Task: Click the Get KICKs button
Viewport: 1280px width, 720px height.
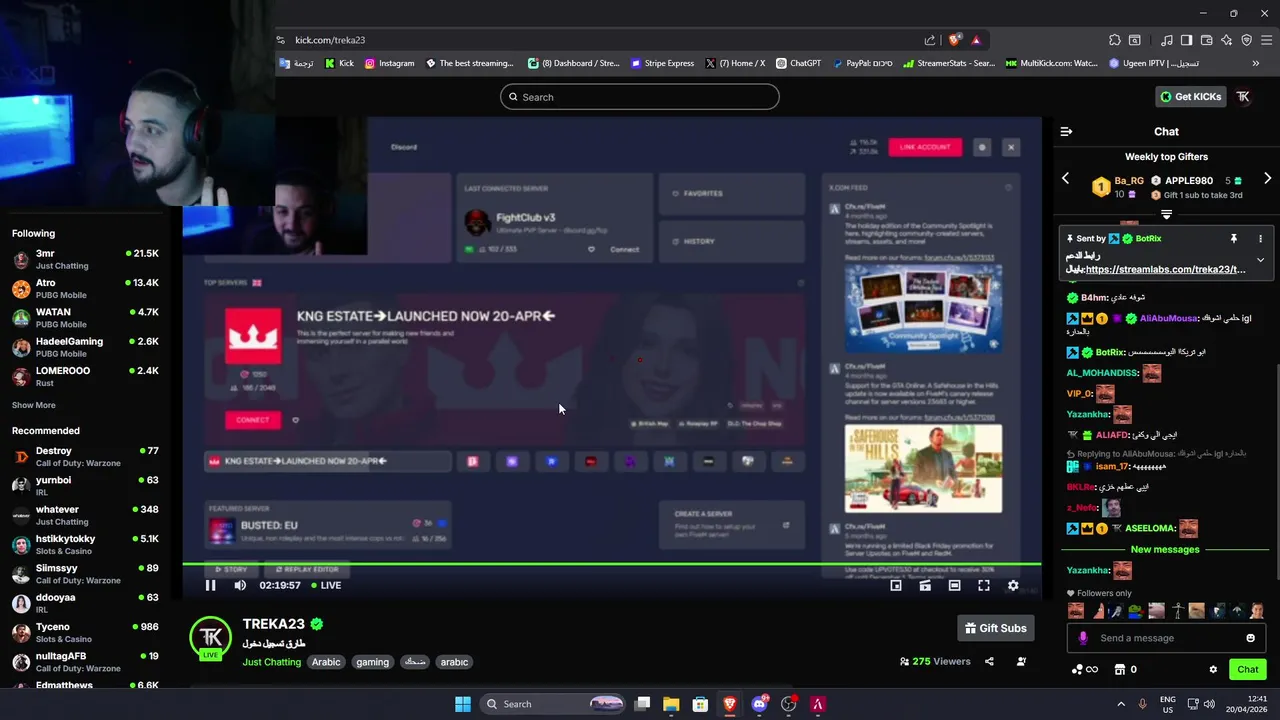Action: (x=1190, y=97)
